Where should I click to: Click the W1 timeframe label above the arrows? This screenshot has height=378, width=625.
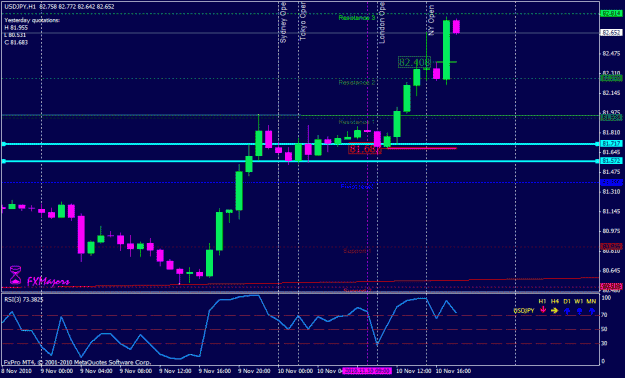579,301
